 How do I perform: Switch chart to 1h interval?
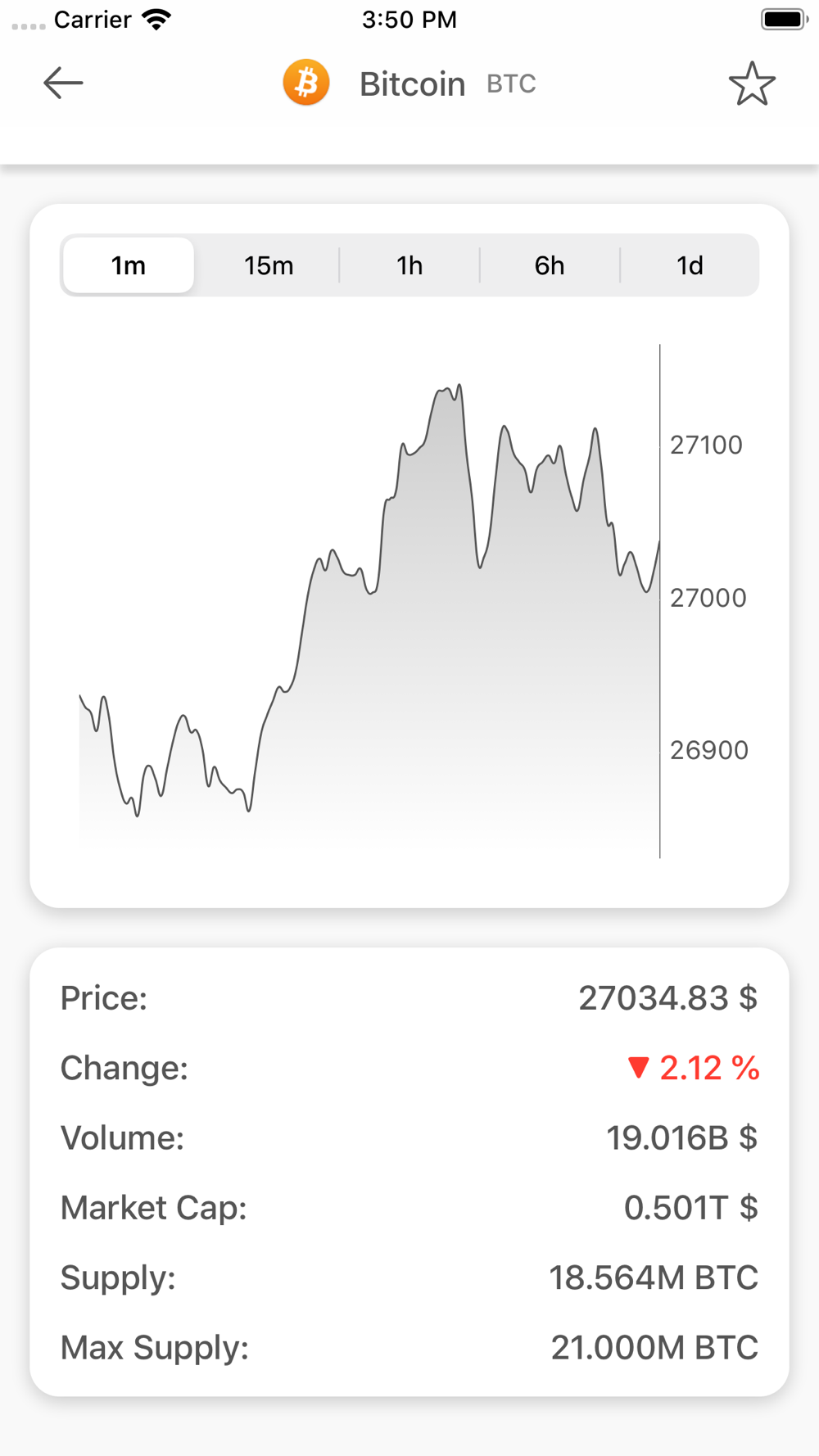point(409,265)
